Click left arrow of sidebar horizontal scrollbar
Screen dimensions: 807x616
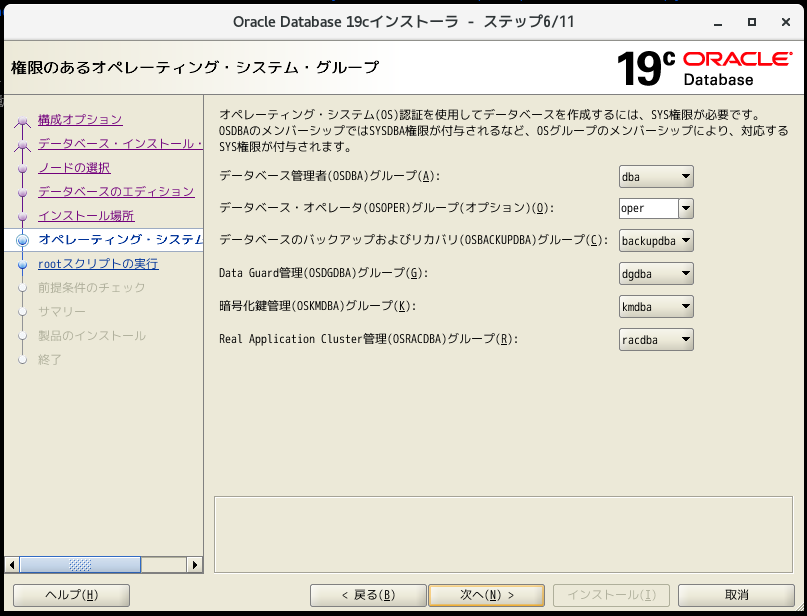(12, 565)
